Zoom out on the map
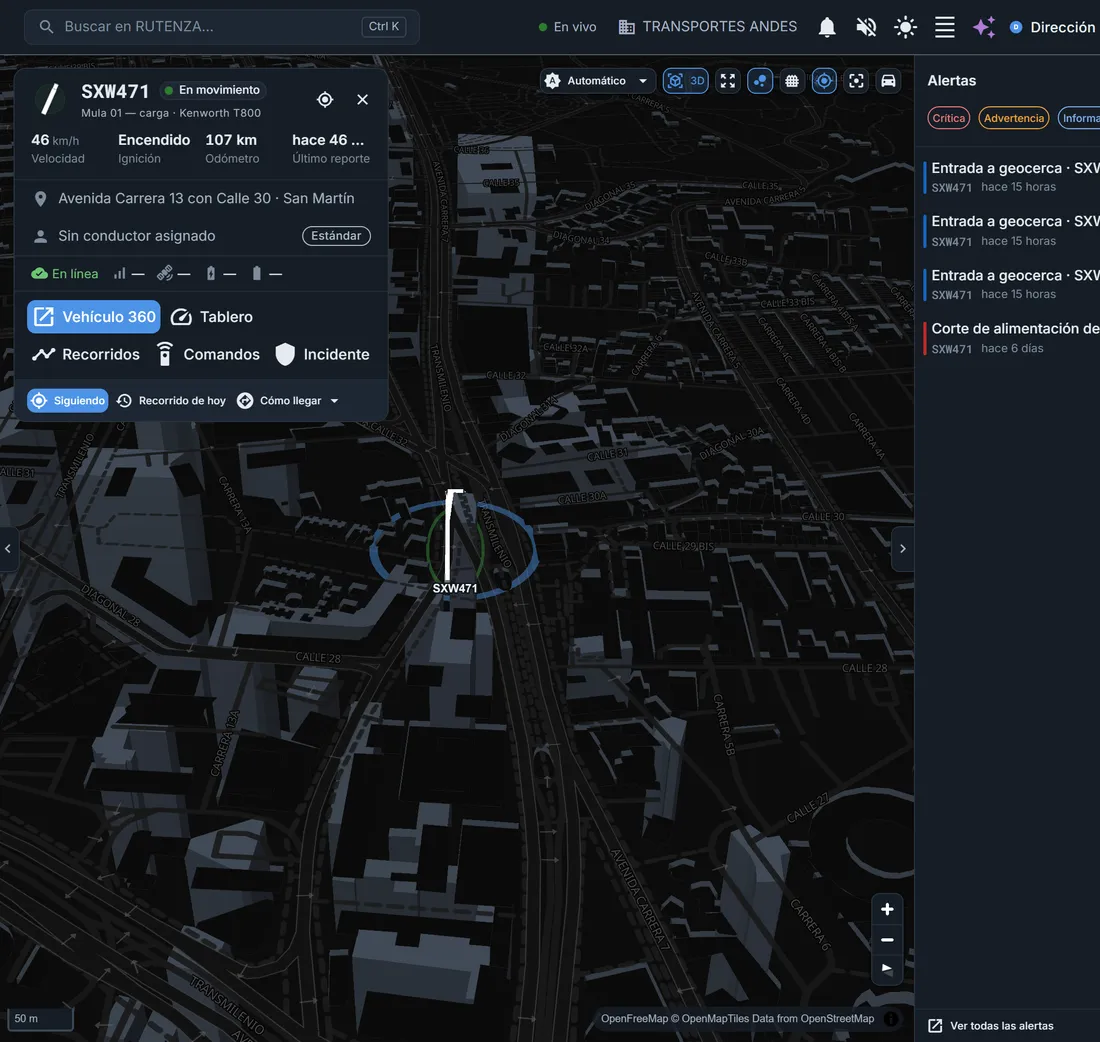 point(887,940)
